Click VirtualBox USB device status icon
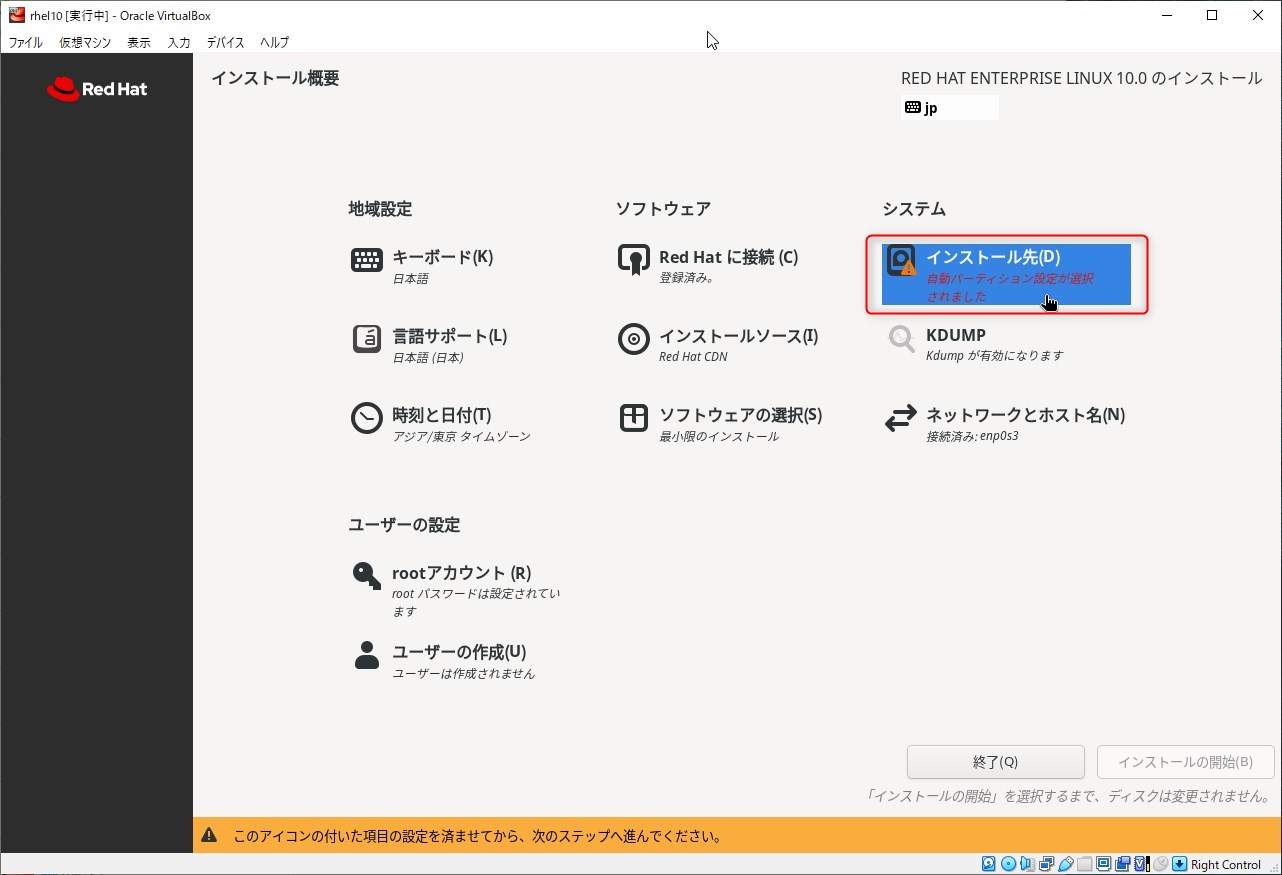This screenshot has height=875, width=1282. pyautogui.click(x=1066, y=864)
